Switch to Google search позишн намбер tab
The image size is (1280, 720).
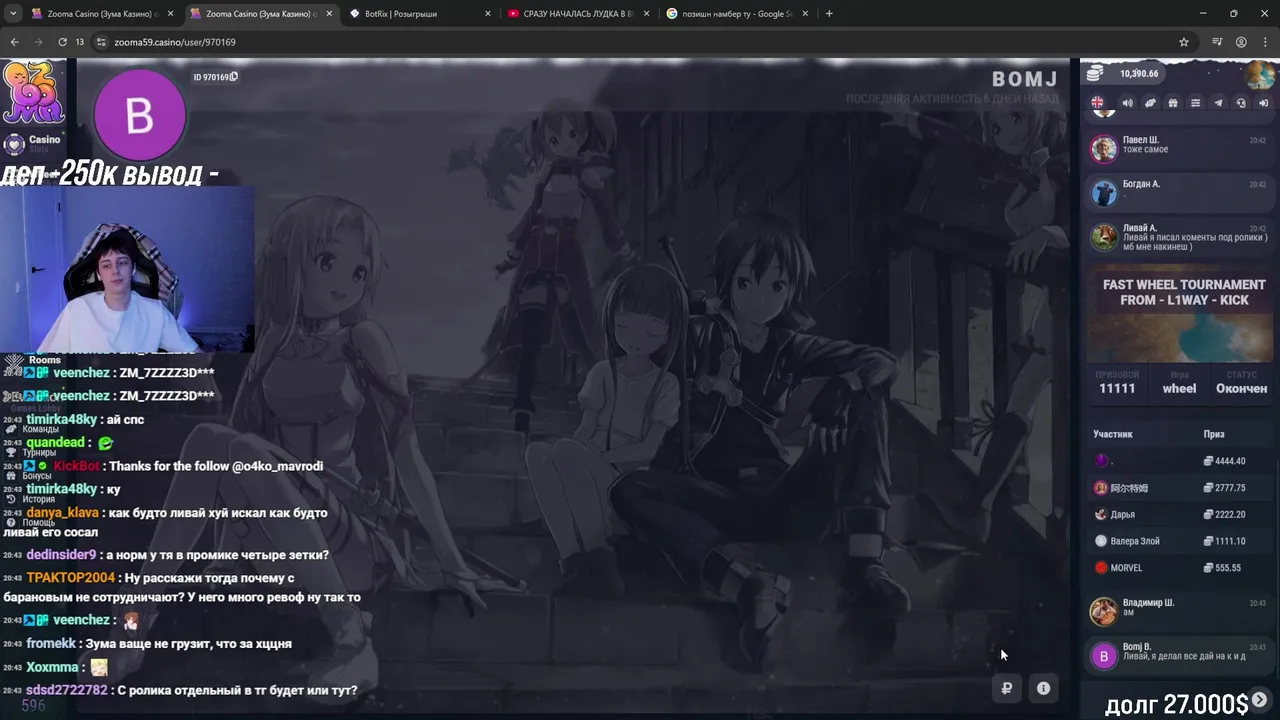pyautogui.click(x=738, y=14)
